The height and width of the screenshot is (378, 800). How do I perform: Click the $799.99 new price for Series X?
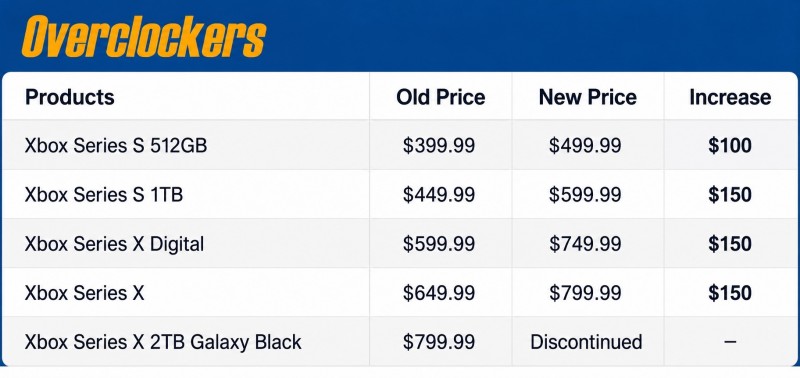pyautogui.click(x=585, y=293)
